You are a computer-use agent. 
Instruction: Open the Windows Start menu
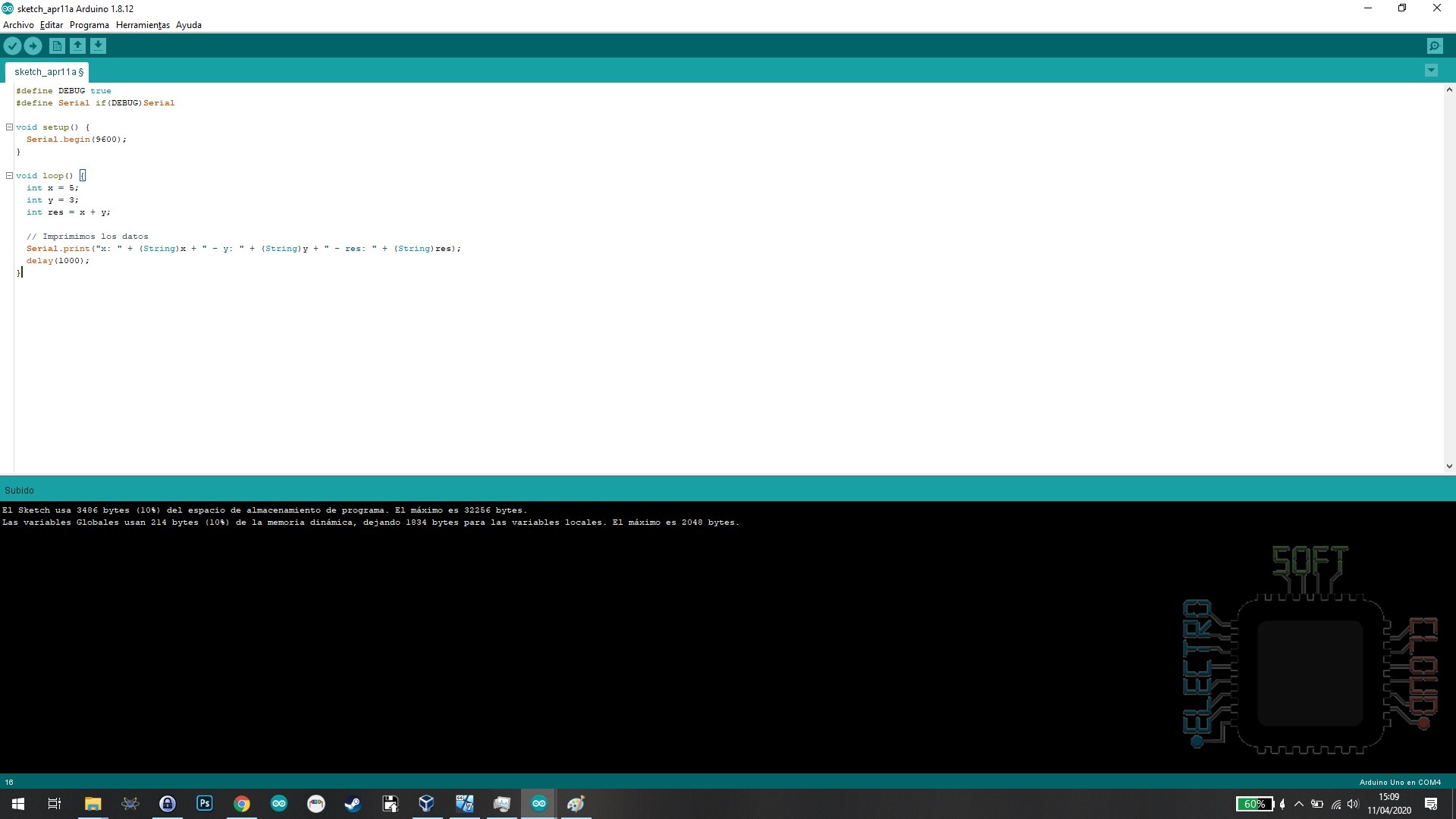coord(18,804)
